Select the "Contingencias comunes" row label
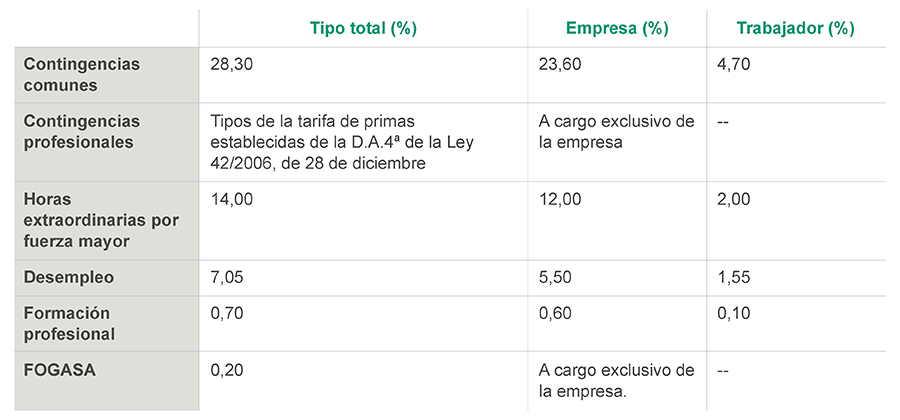This screenshot has height=420, width=900. [x=83, y=75]
